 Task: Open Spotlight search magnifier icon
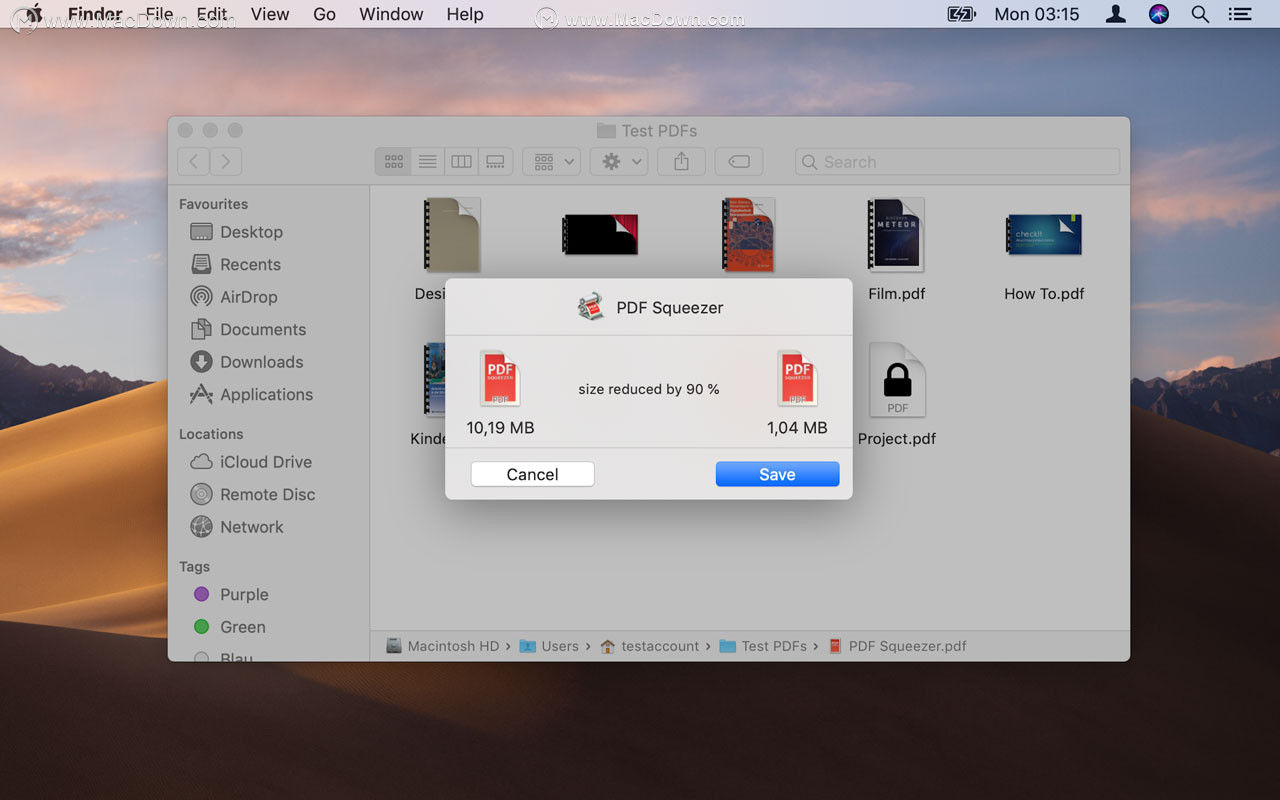point(1200,14)
